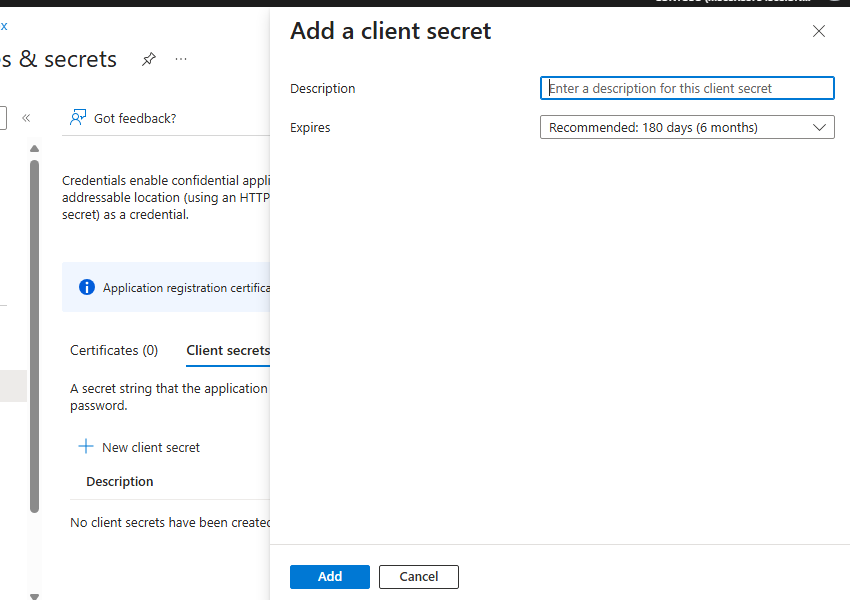Click the Cancel button
The height and width of the screenshot is (600, 850).
coord(418,576)
